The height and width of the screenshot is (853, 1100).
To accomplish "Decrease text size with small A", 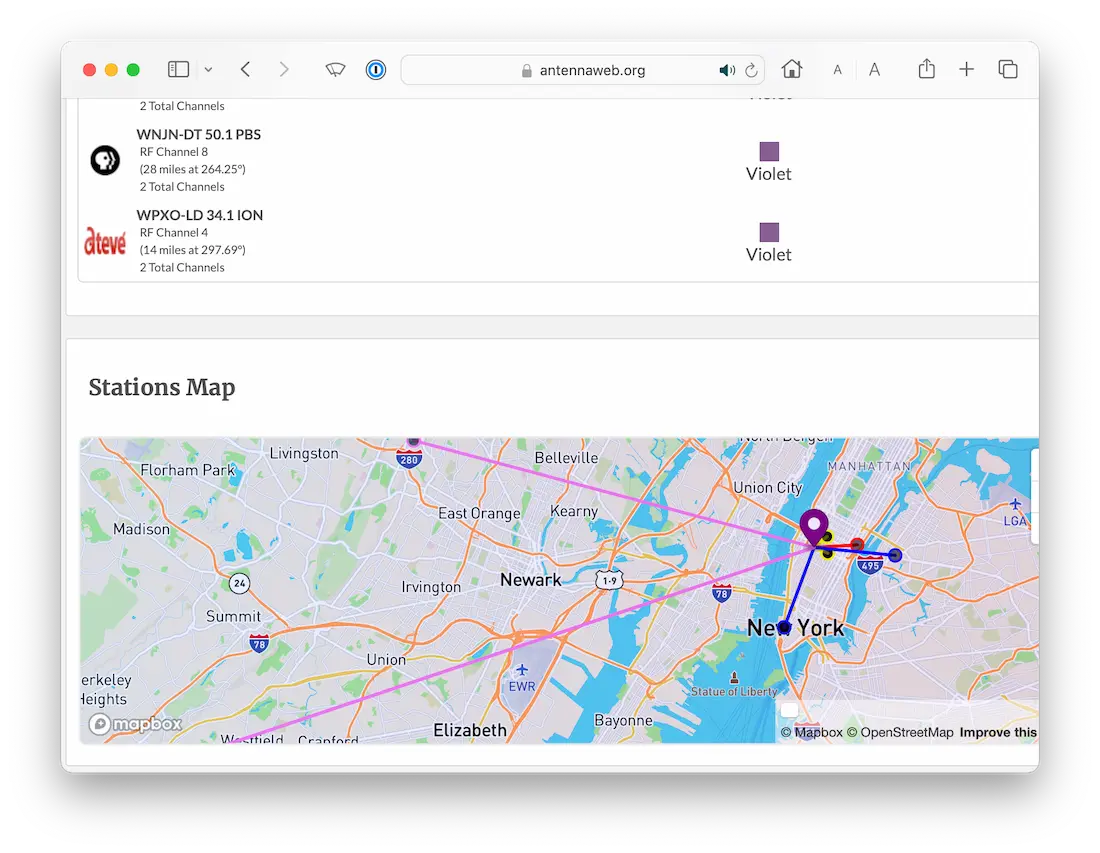I will tap(837, 70).
